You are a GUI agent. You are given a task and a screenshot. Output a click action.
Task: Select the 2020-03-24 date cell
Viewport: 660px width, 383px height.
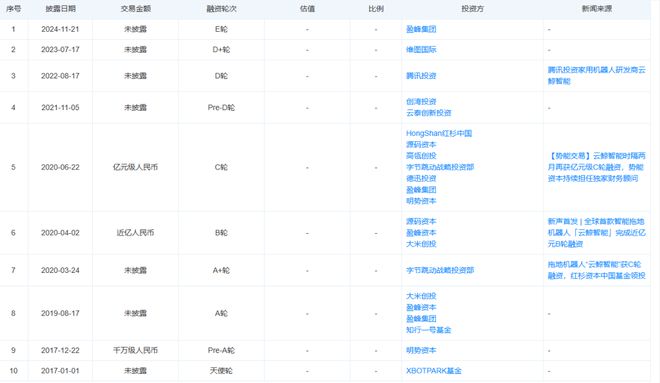[60, 270]
